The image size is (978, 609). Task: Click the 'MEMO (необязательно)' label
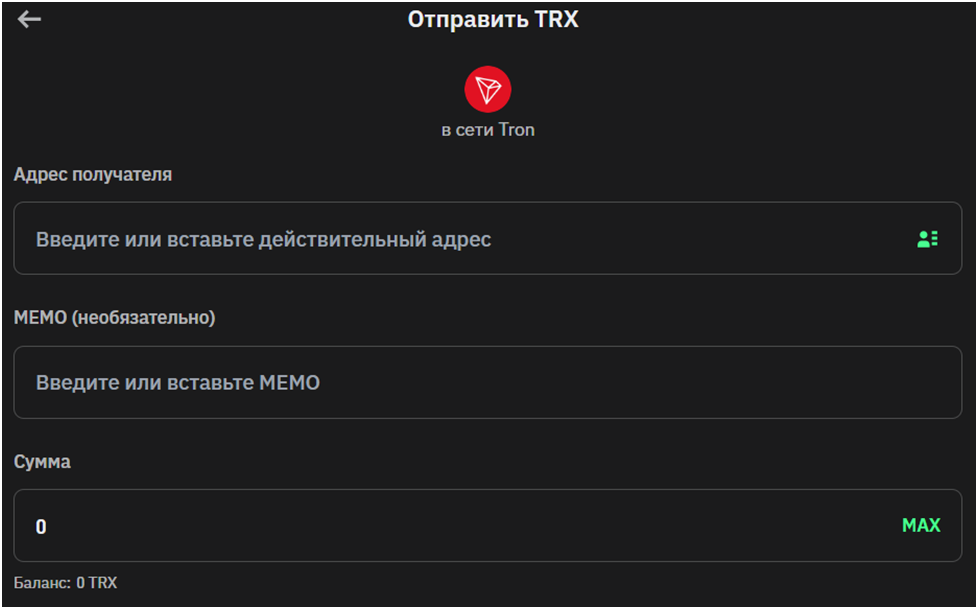(114, 318)
